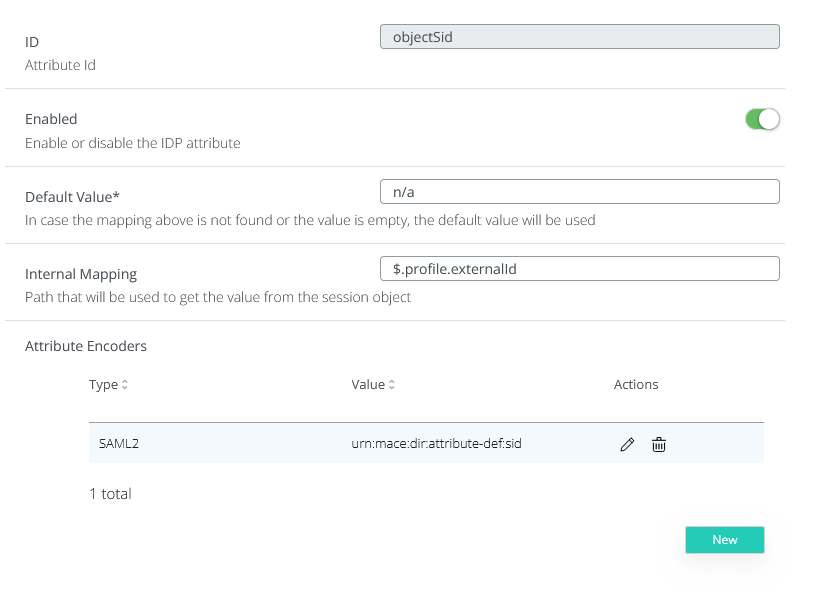Click the Default Value* label
This screenshot has width=830, height=615.
tap(72, 197)
